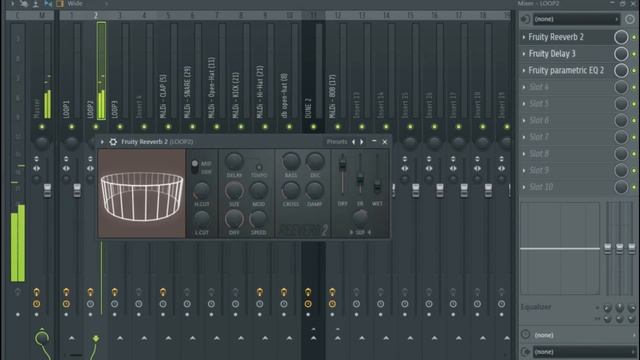
Task: Open the bottom output (none) dropdown
Action: tap(584, 352)
